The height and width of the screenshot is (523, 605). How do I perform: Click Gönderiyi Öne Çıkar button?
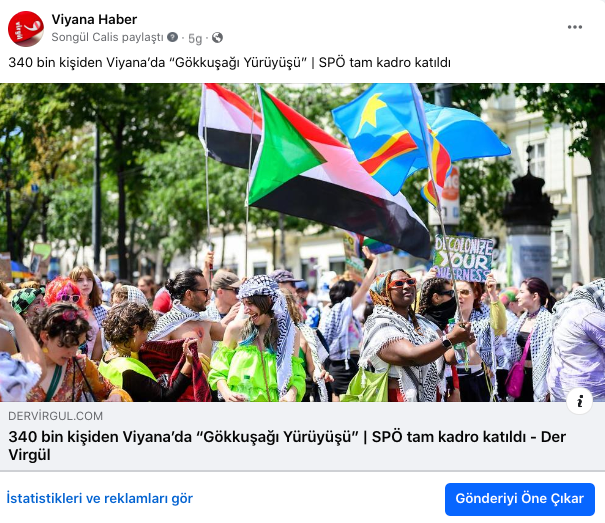click(519, 499)
